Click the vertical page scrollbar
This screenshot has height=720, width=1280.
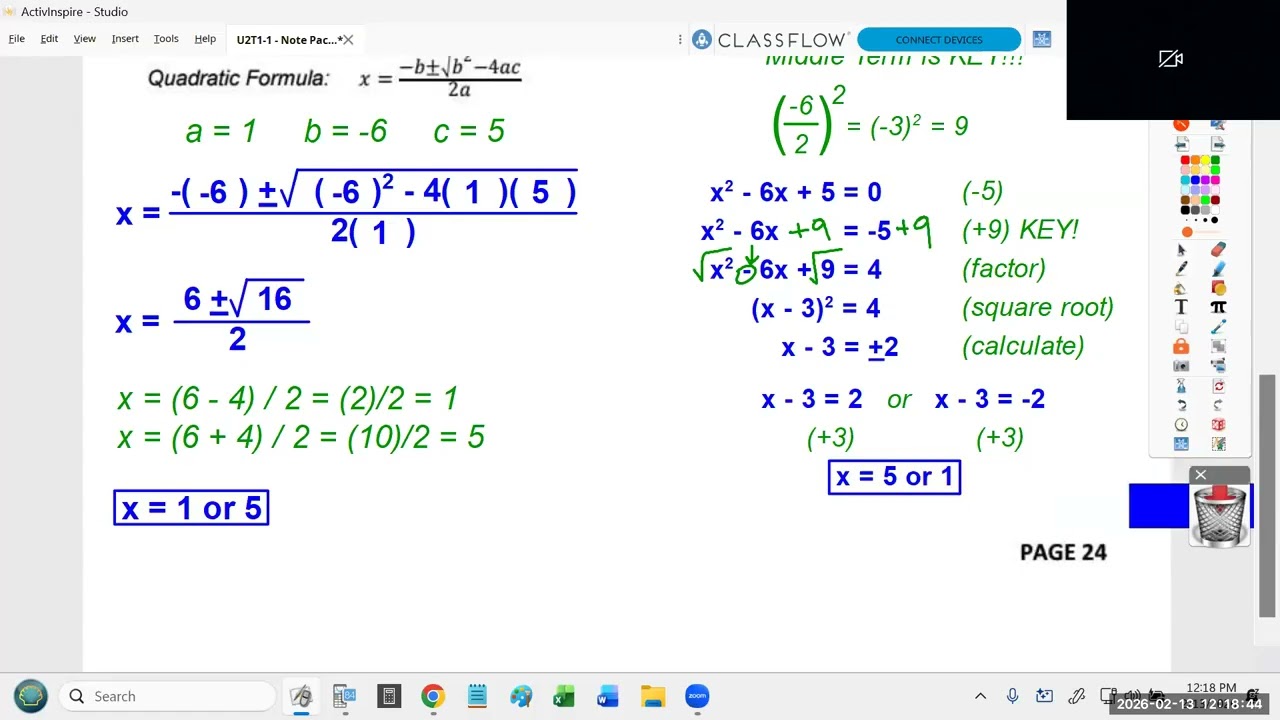pos(1267,497)
